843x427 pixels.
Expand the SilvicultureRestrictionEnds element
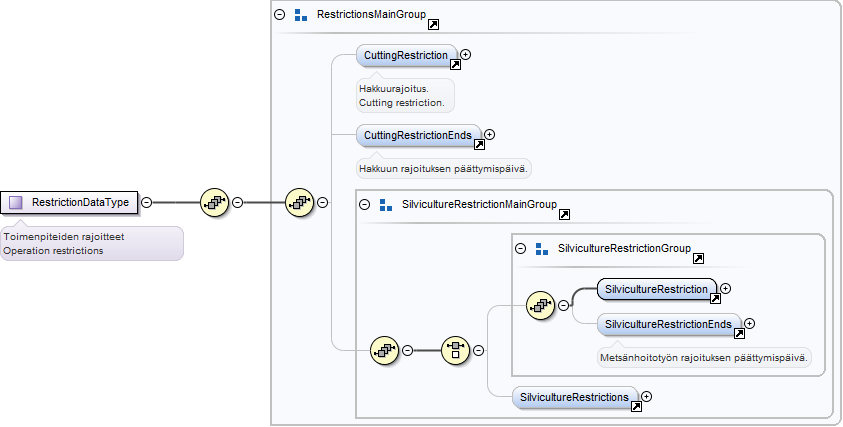point(750,323)
